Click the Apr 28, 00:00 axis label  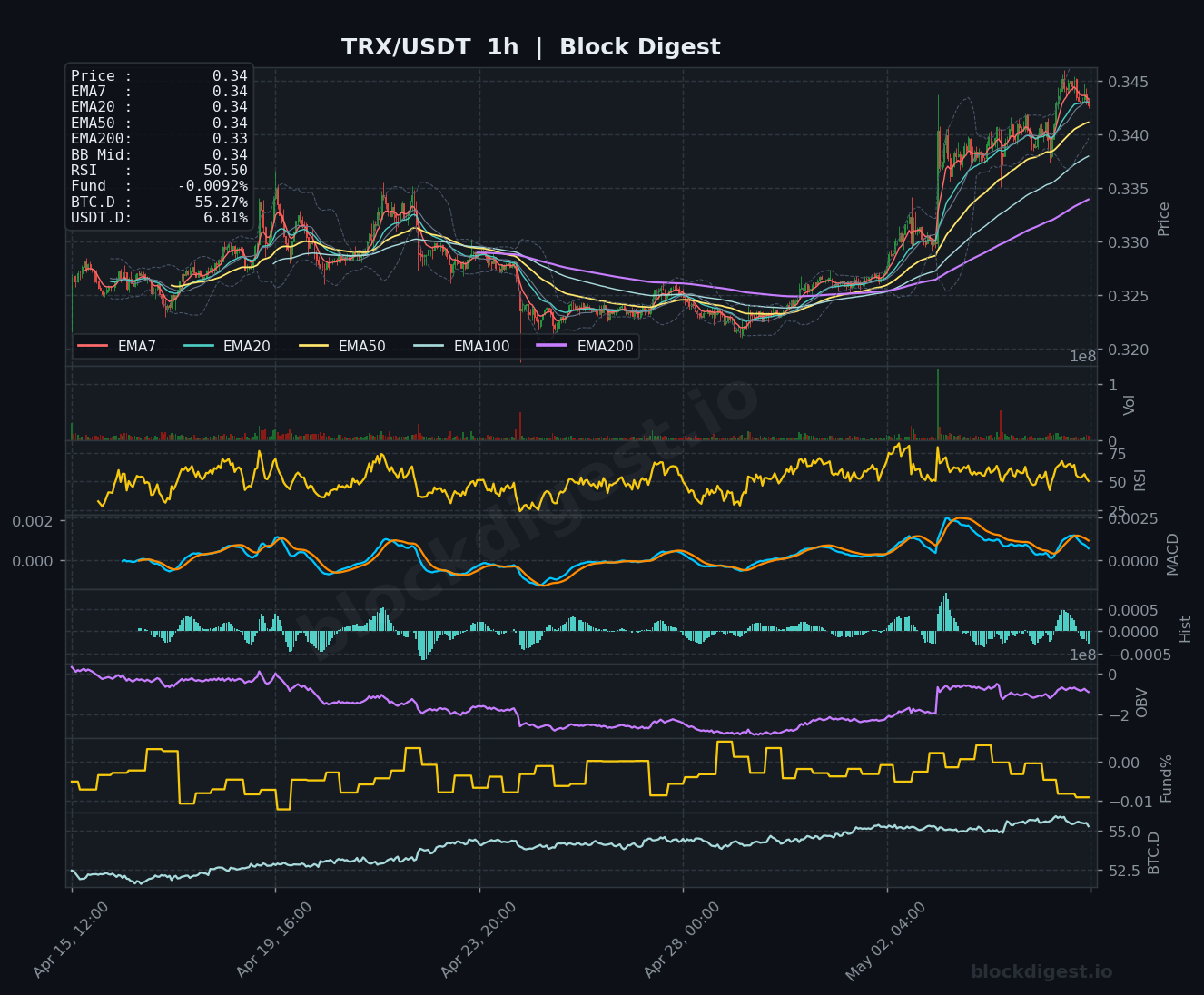(x=682, y=940)
